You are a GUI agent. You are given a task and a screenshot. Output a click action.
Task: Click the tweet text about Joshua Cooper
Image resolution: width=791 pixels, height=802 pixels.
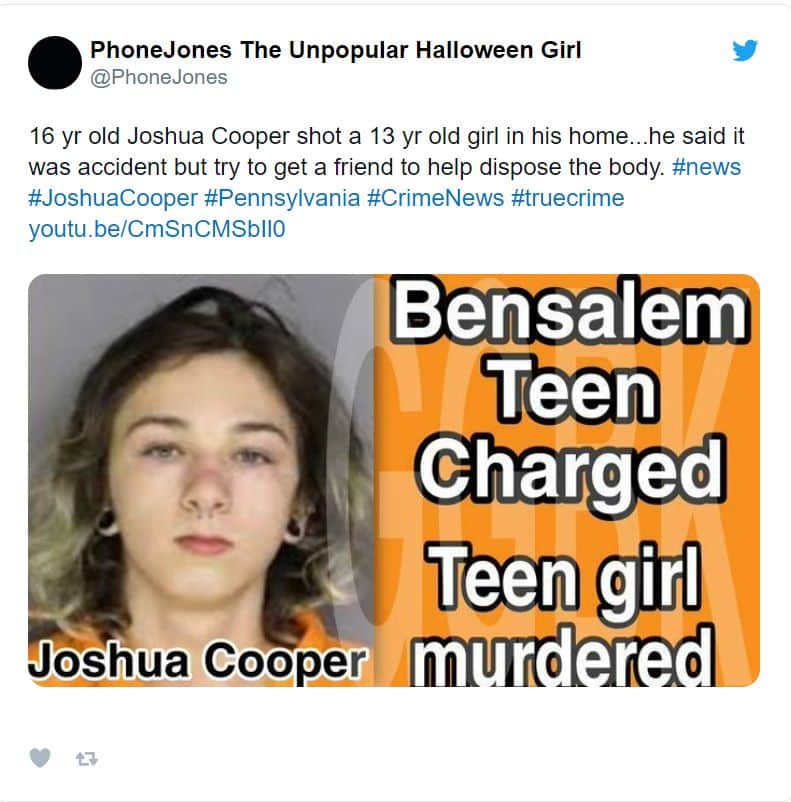(386, 151)
